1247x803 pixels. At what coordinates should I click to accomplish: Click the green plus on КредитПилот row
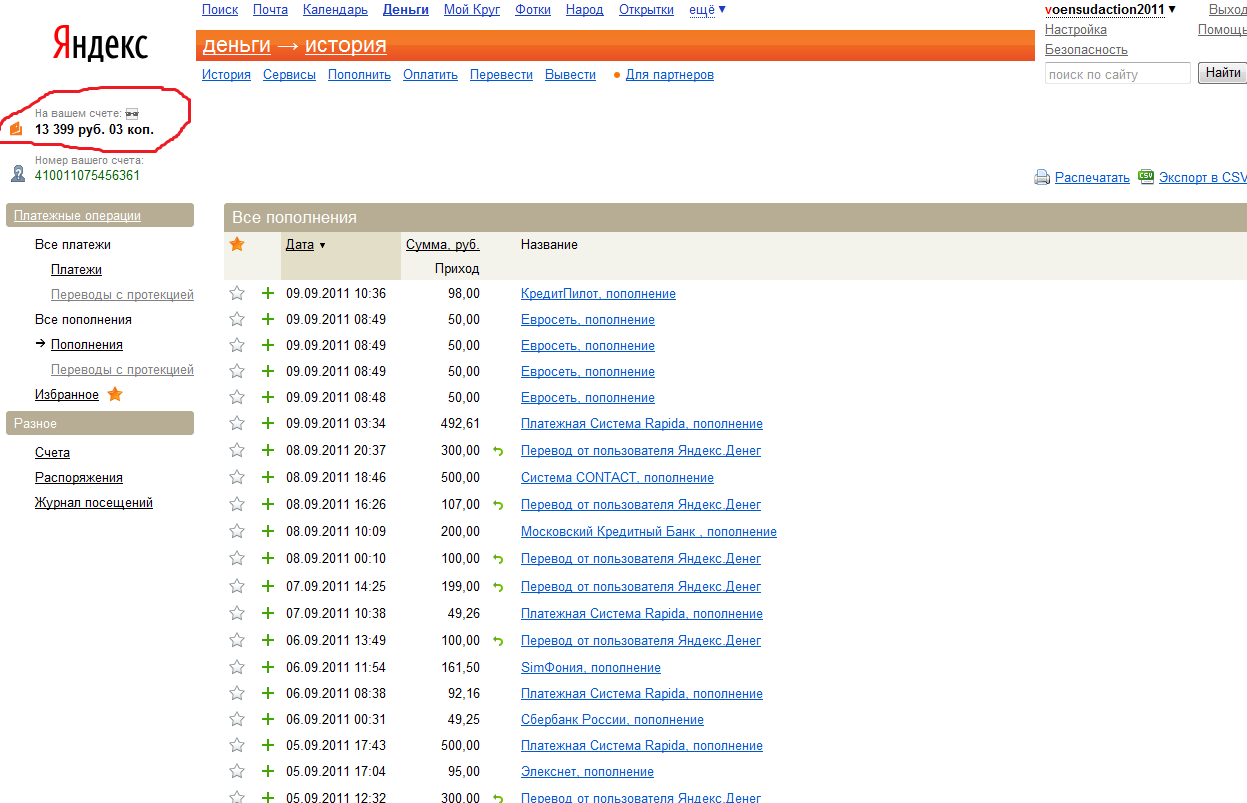pyautogui.click(x=267, y=293)
